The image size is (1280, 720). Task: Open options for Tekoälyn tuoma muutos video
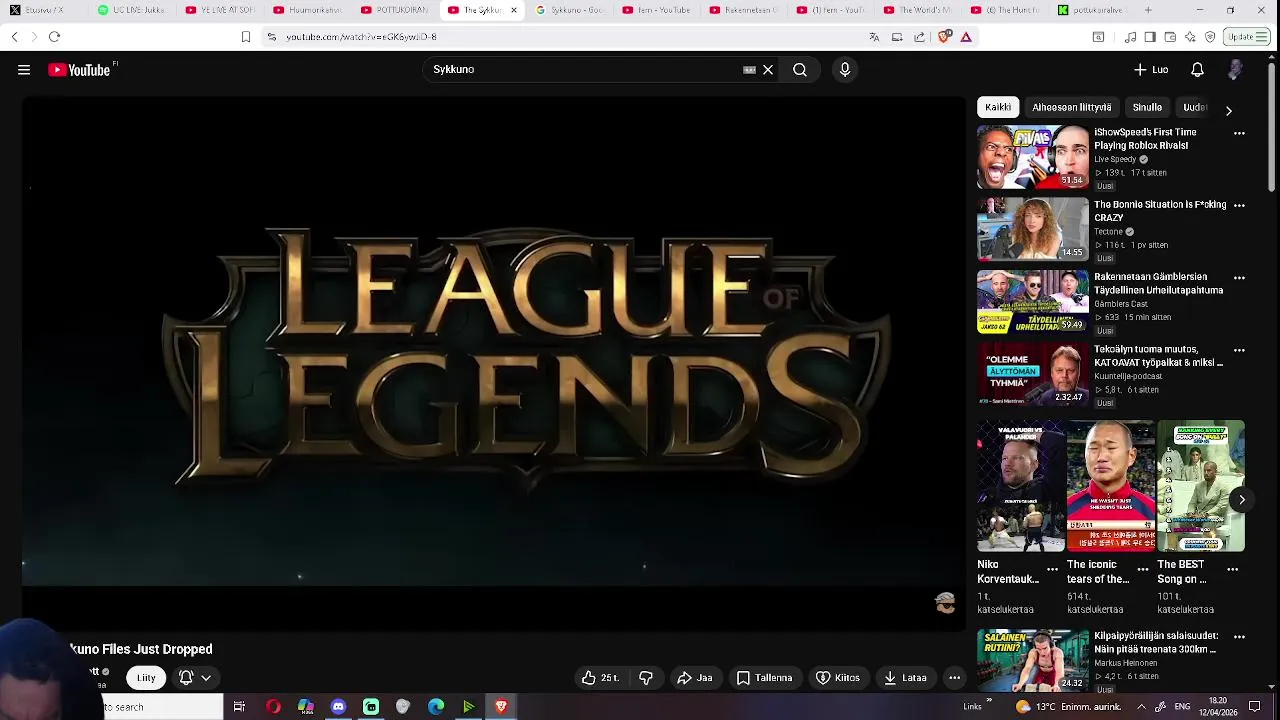click(x=1239, y=350)
